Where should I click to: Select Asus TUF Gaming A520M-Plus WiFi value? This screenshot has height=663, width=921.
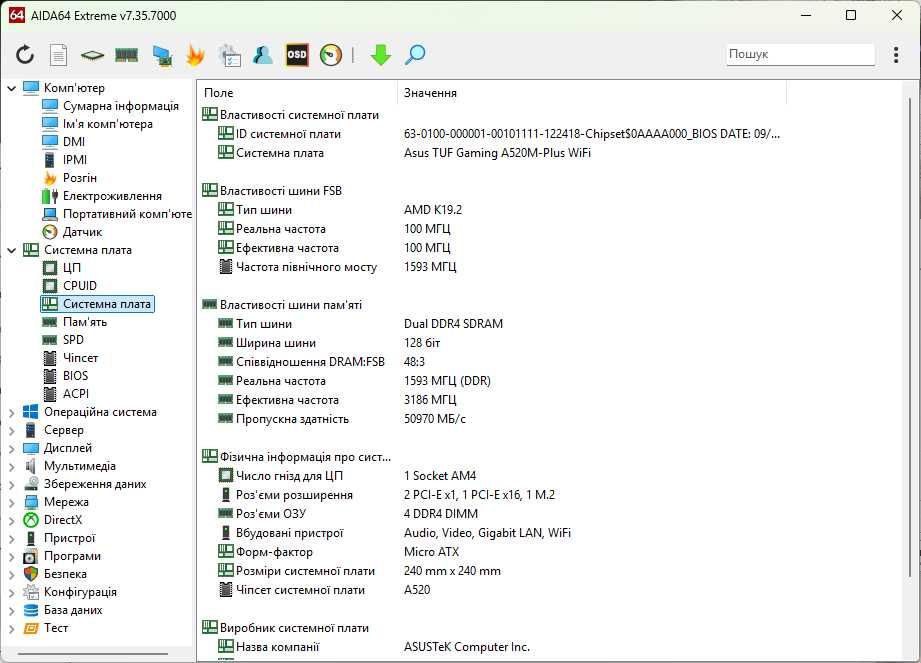click(x=498, y=153)
